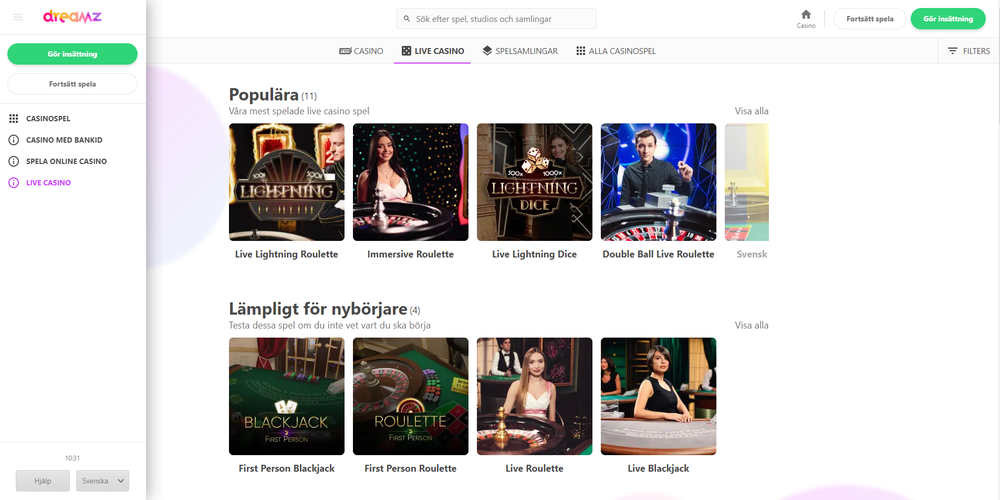Viewport: 1000px width, 500px height.
Task: Focus the game search field
Action: 496,19
